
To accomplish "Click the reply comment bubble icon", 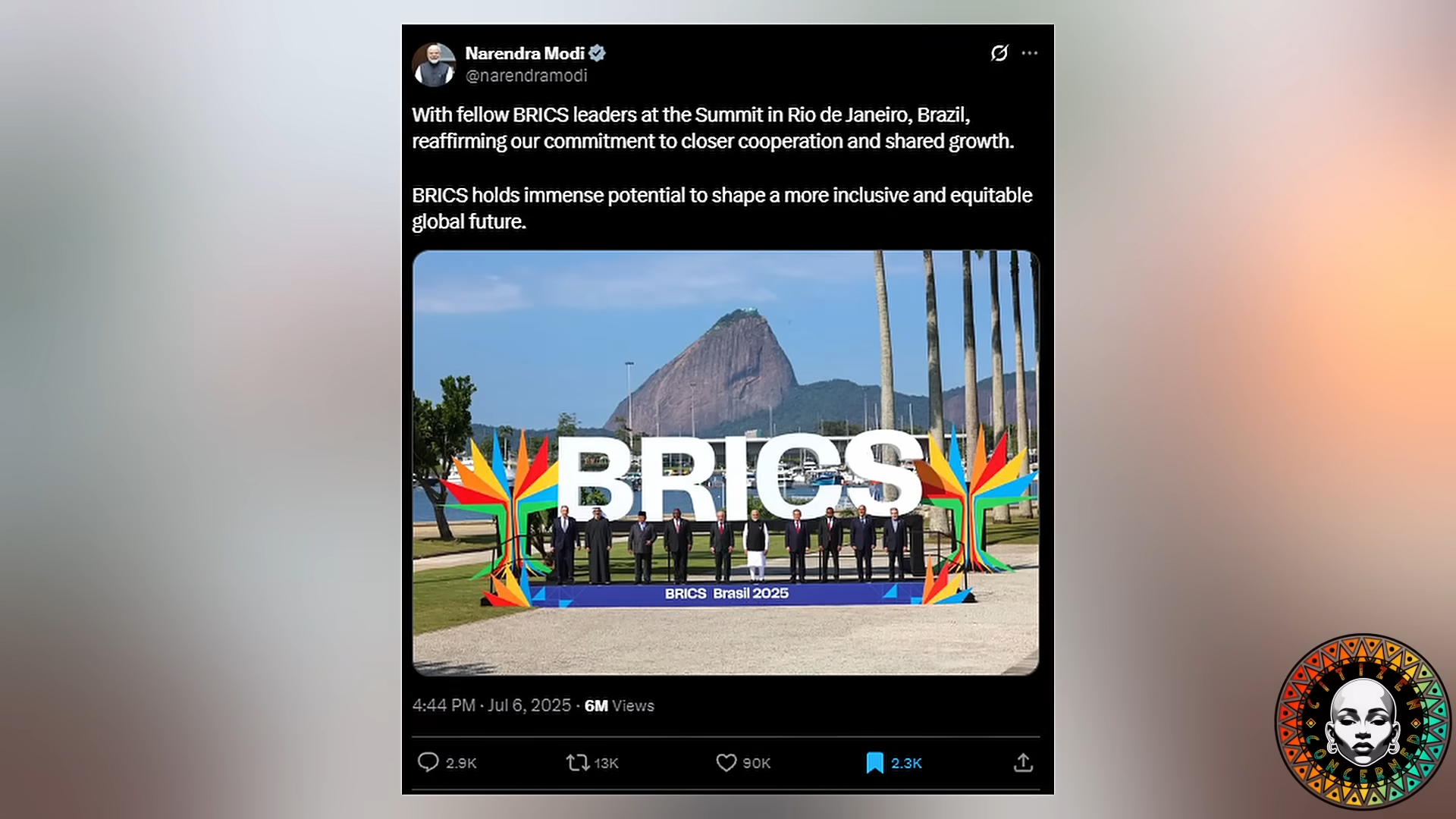I will 428,762.
